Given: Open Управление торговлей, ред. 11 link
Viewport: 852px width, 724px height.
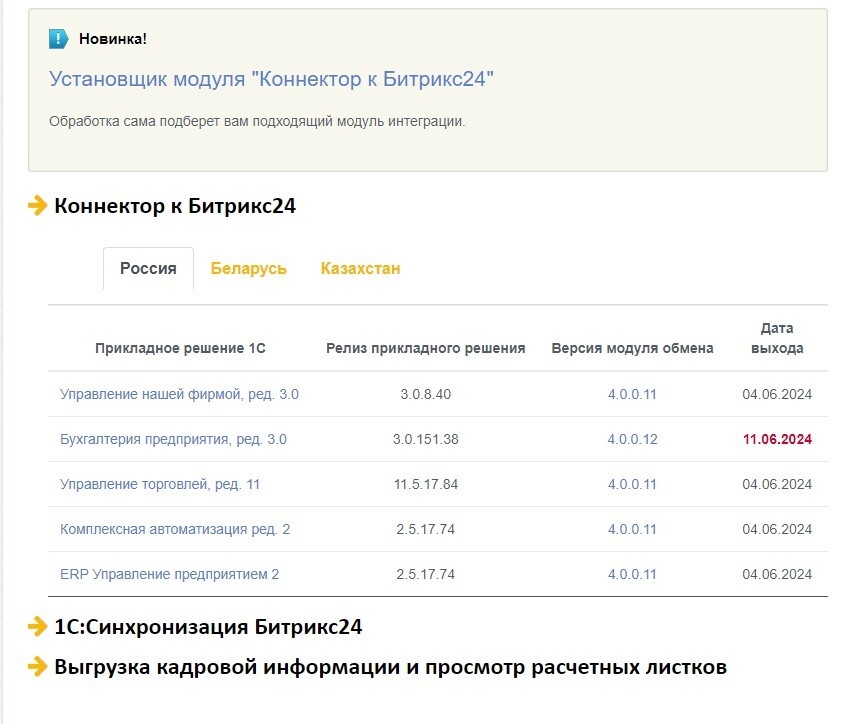Looking at the screenshot, I should (x=160, y=484).
